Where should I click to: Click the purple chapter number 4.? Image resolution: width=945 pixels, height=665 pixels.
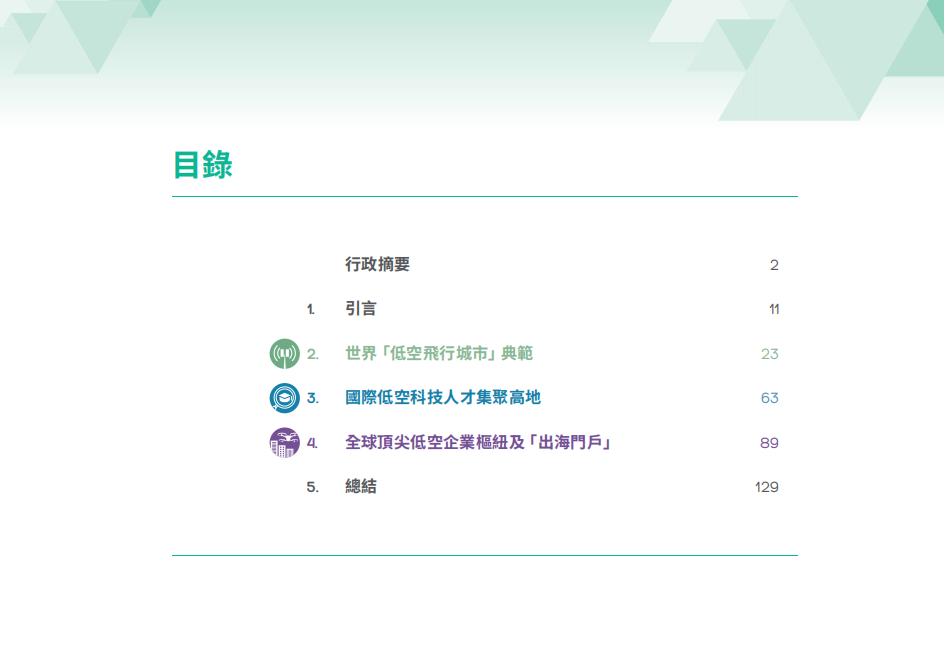pos(312,443)
